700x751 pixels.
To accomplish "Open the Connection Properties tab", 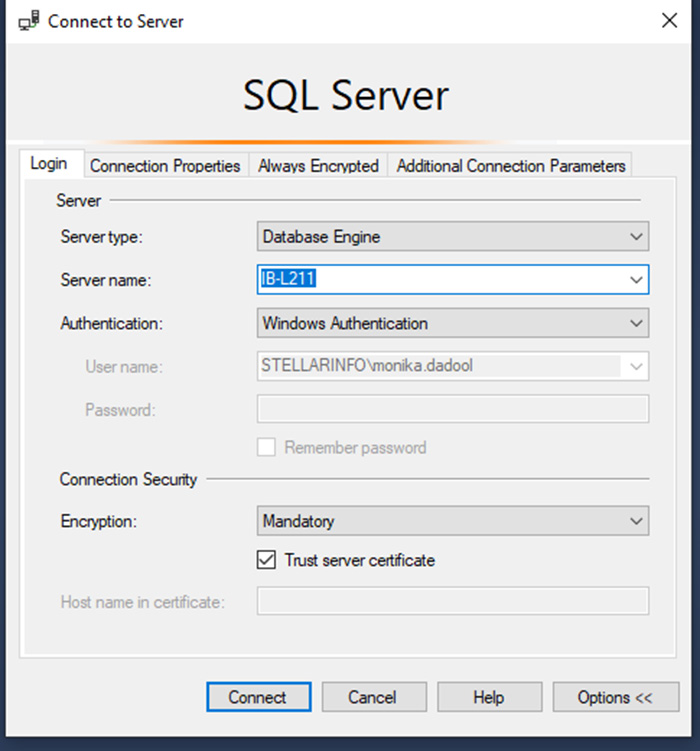I will (x=165, y=166).
